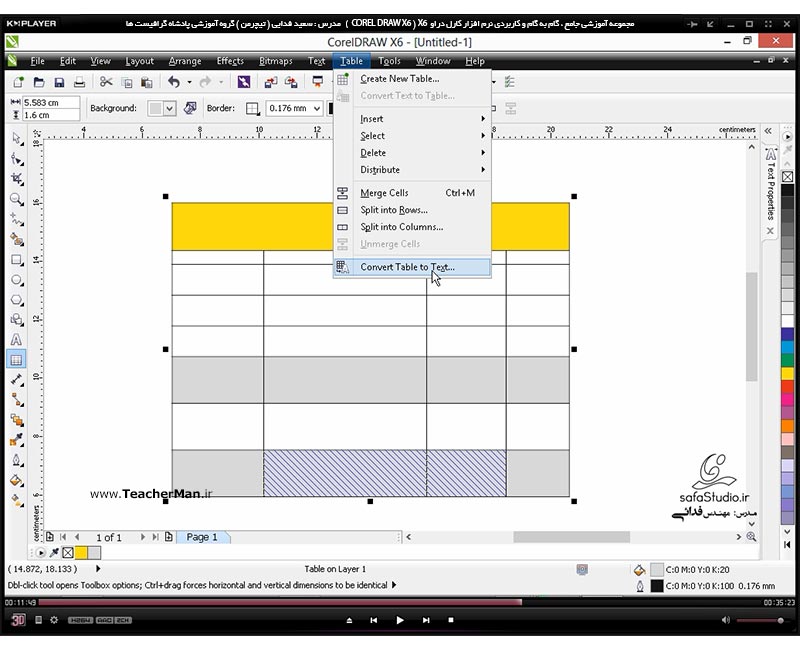Toggle KMPlayer 3D mode button

(x=18, y=620)
